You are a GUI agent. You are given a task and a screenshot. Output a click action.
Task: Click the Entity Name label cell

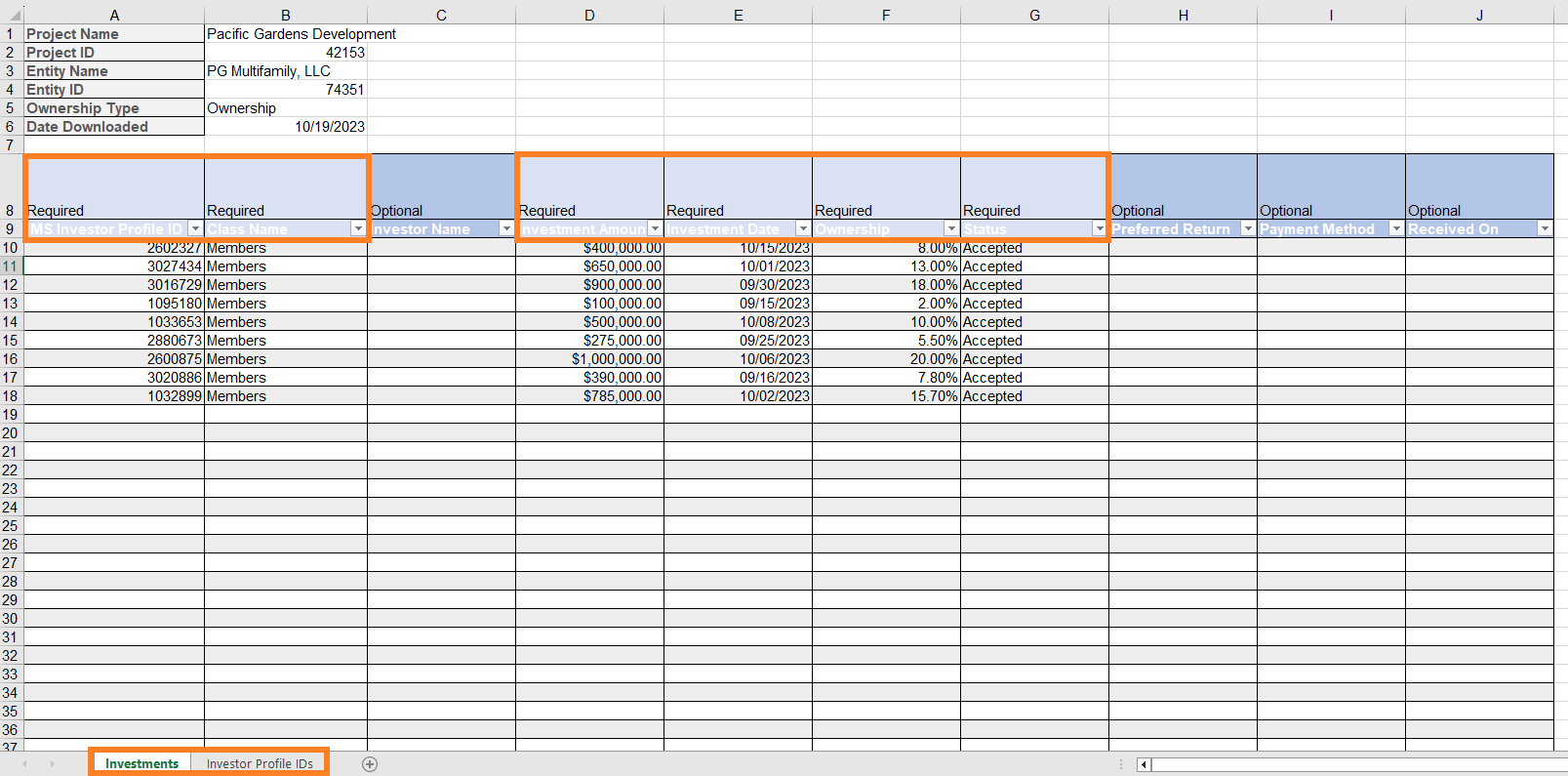click(114, 71)
